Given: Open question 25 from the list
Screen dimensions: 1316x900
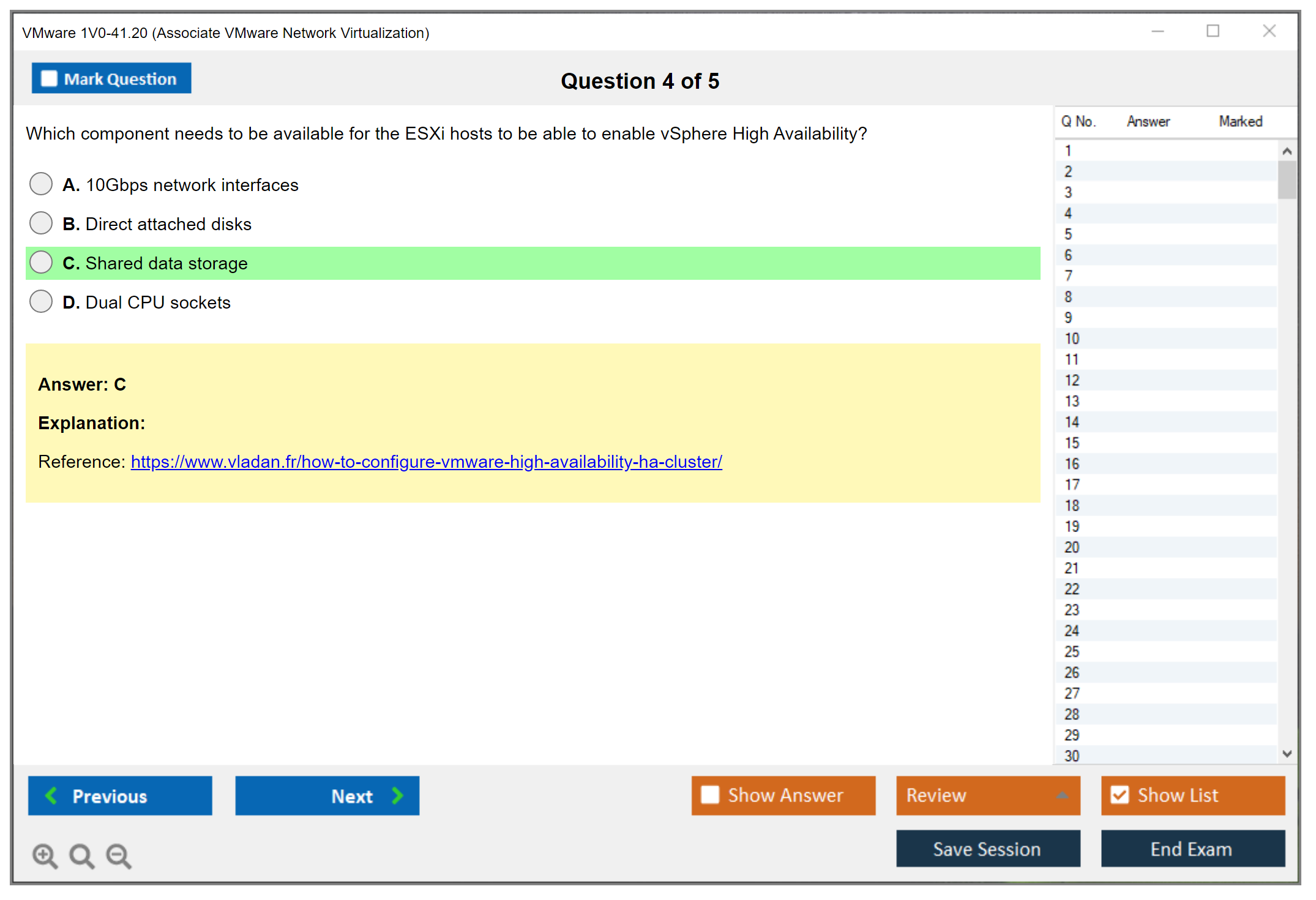Looking at the screenshot, I should point(1072,651).
